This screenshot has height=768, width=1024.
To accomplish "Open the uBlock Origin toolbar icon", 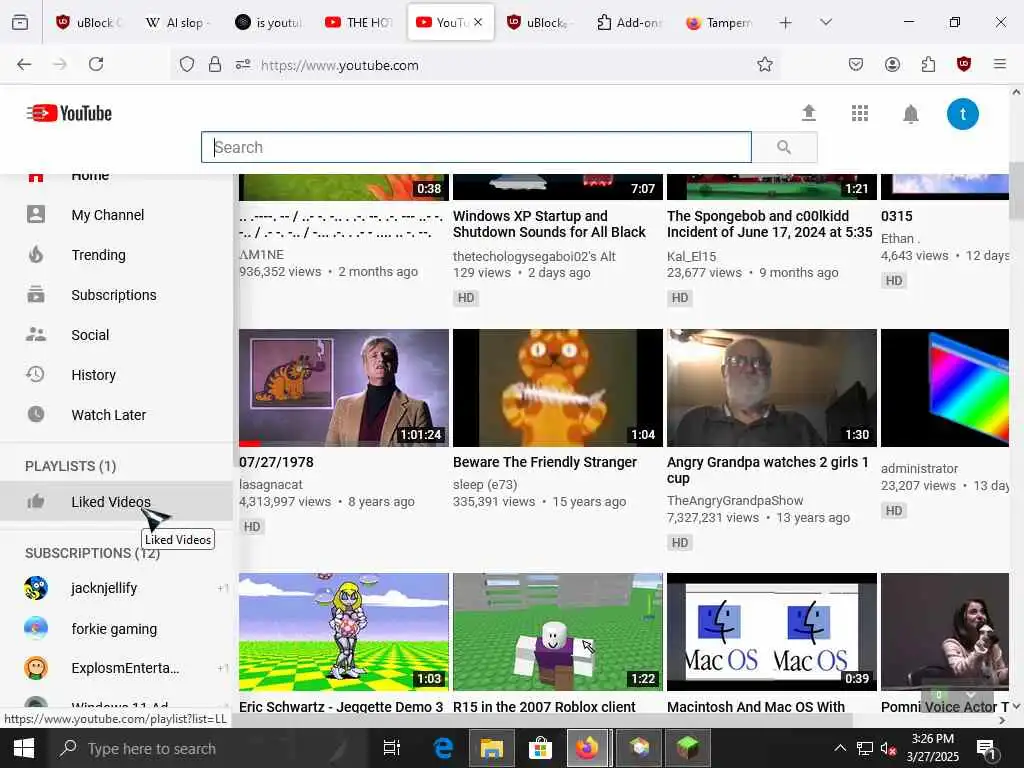I will pos(964,64).
